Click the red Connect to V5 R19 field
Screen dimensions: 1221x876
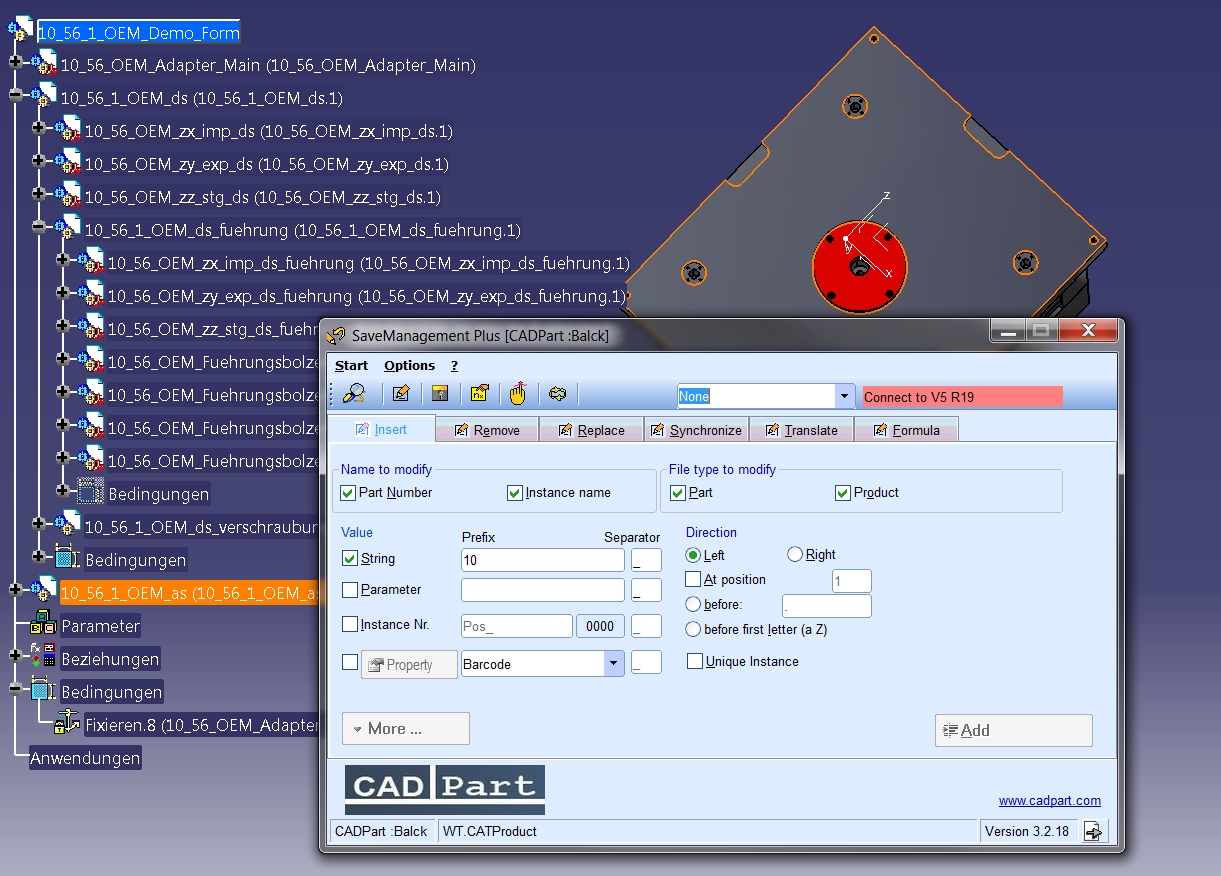tap(962, 397)
